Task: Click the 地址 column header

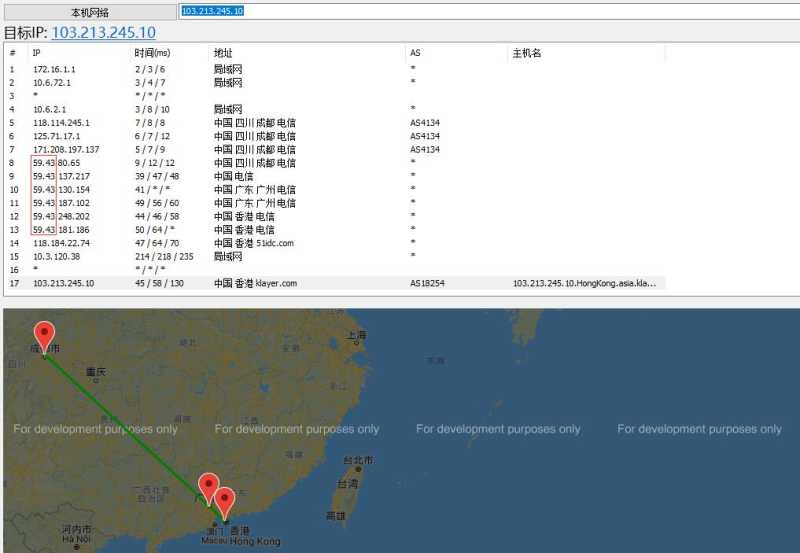Action: point(223,53)
